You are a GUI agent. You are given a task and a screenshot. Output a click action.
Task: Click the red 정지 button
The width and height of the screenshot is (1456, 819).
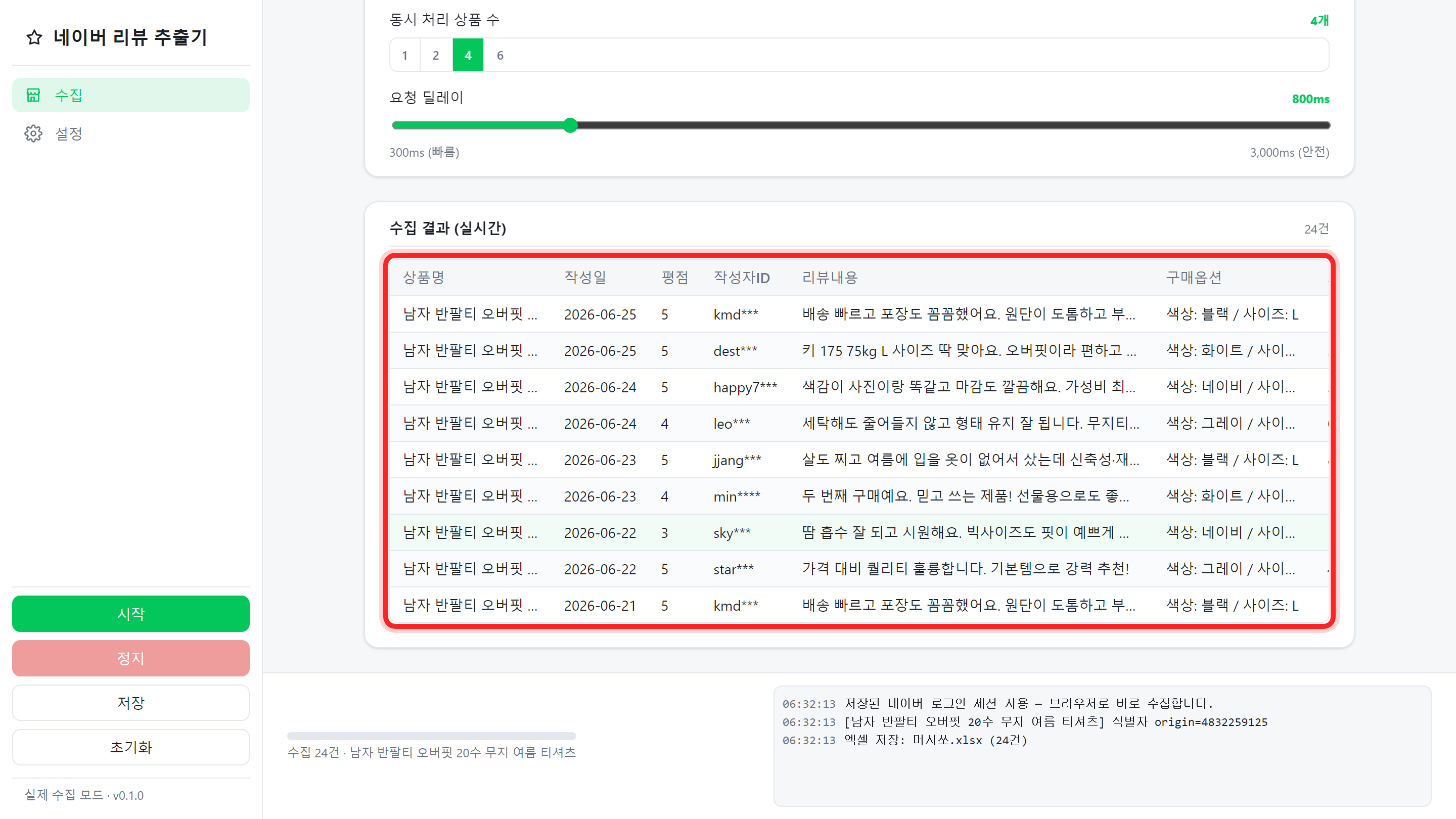click(130, 658)
